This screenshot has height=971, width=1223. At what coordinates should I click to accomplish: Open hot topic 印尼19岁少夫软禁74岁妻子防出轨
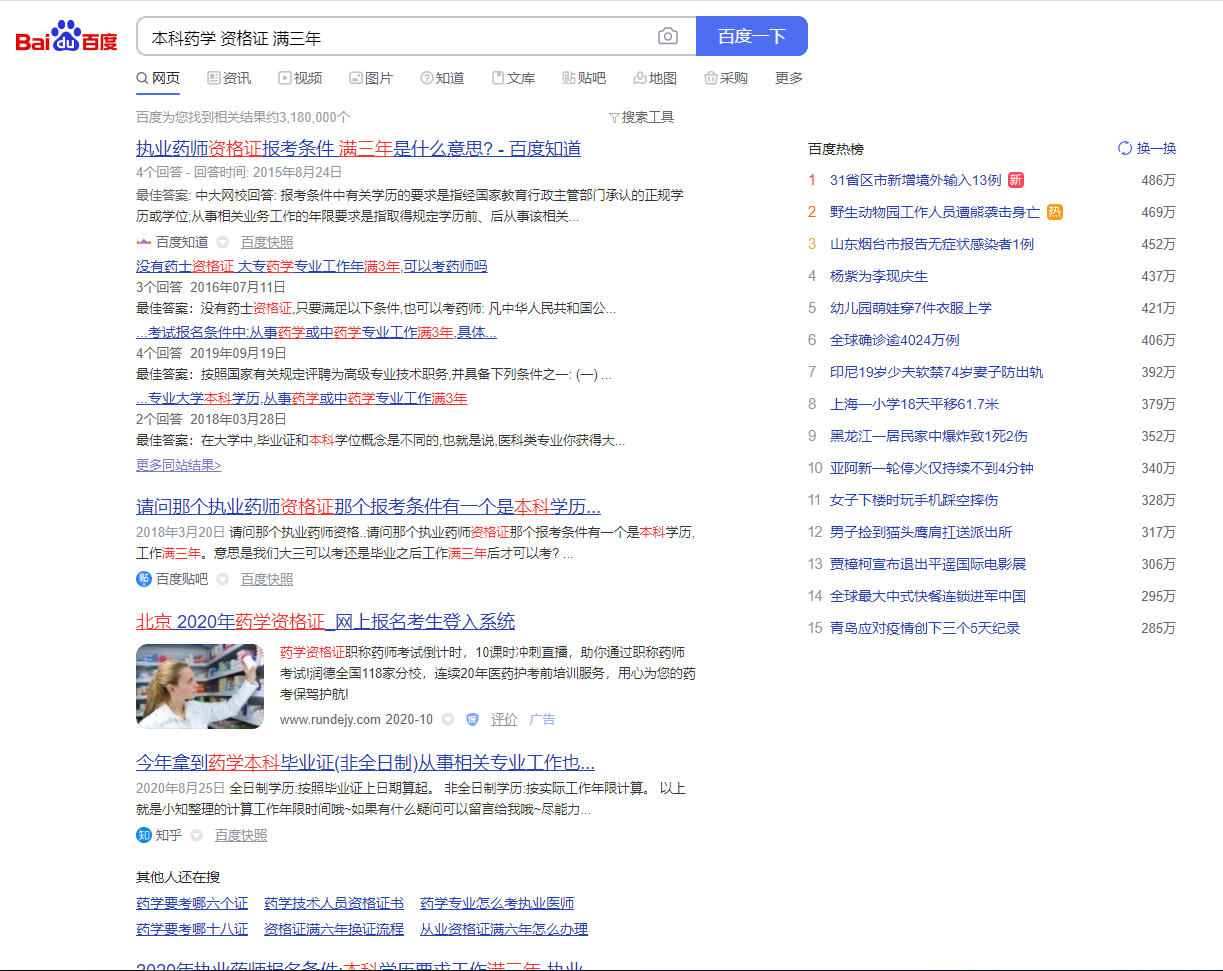click(936, 372)
